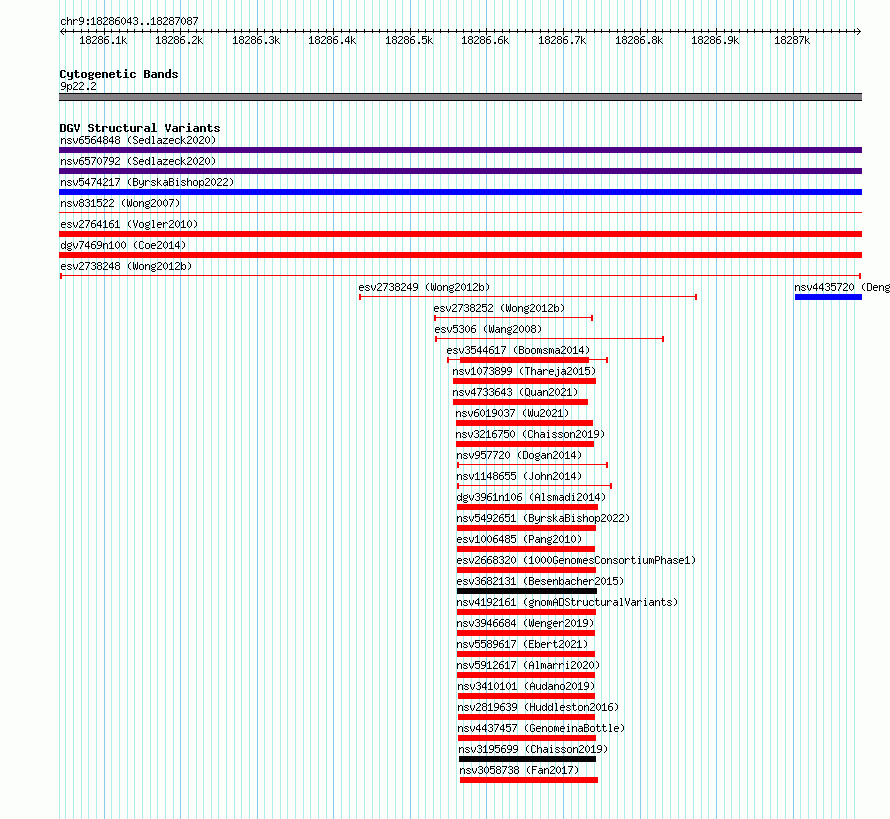
Task: Select the black bar under nsv3195699
Action: [x=527, y=759]
